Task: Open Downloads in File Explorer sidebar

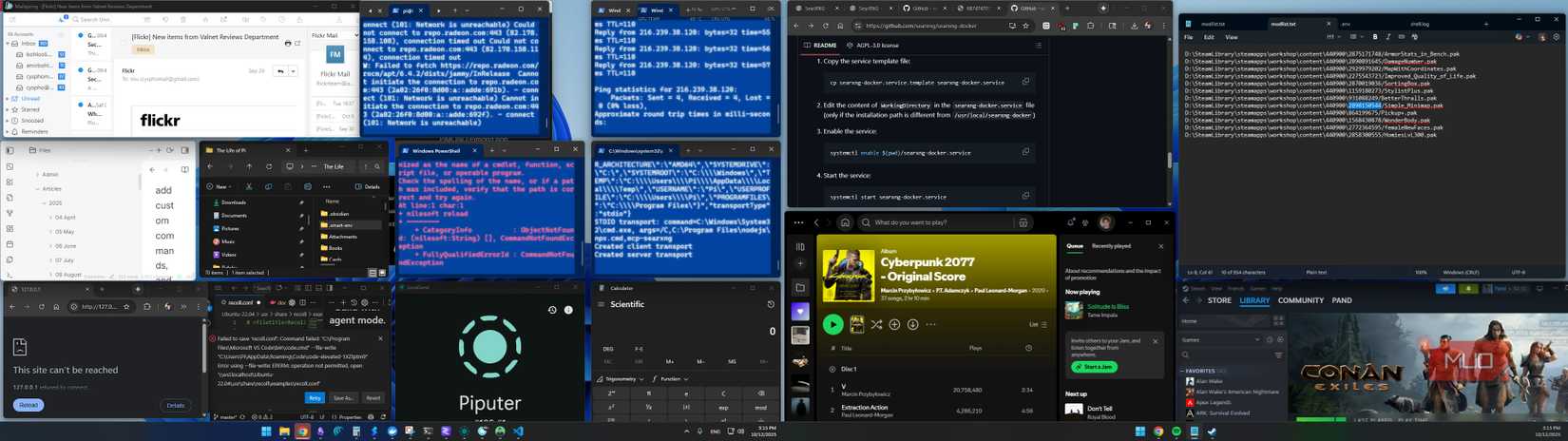Action: tap(234, 202)
